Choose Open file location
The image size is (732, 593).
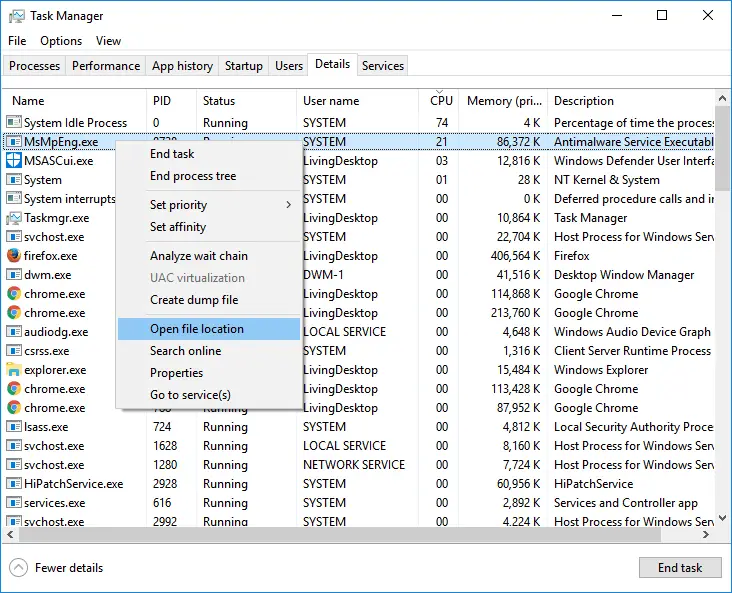tap(209, 329)
